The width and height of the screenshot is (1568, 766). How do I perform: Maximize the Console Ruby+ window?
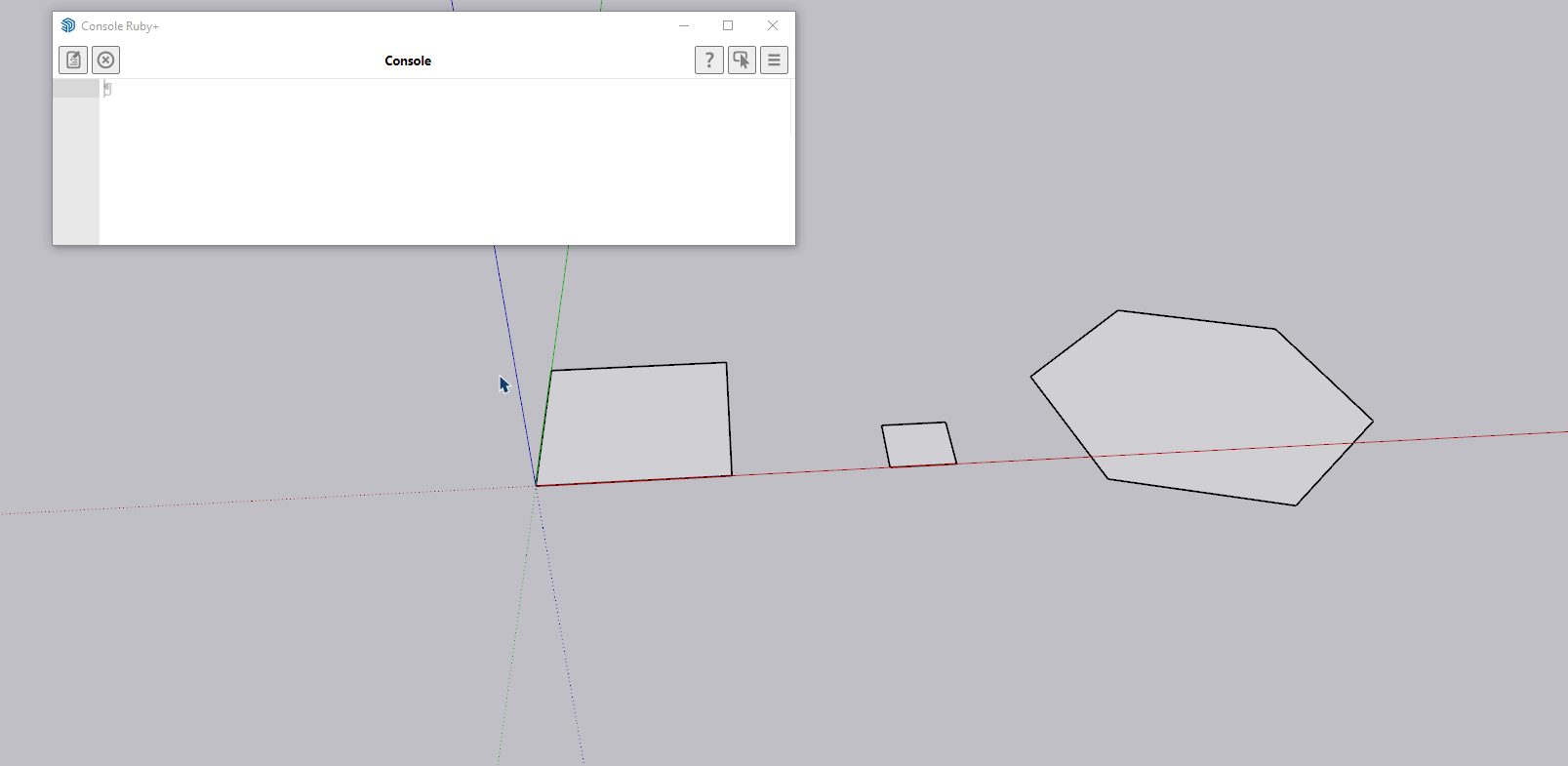[728, 25]
